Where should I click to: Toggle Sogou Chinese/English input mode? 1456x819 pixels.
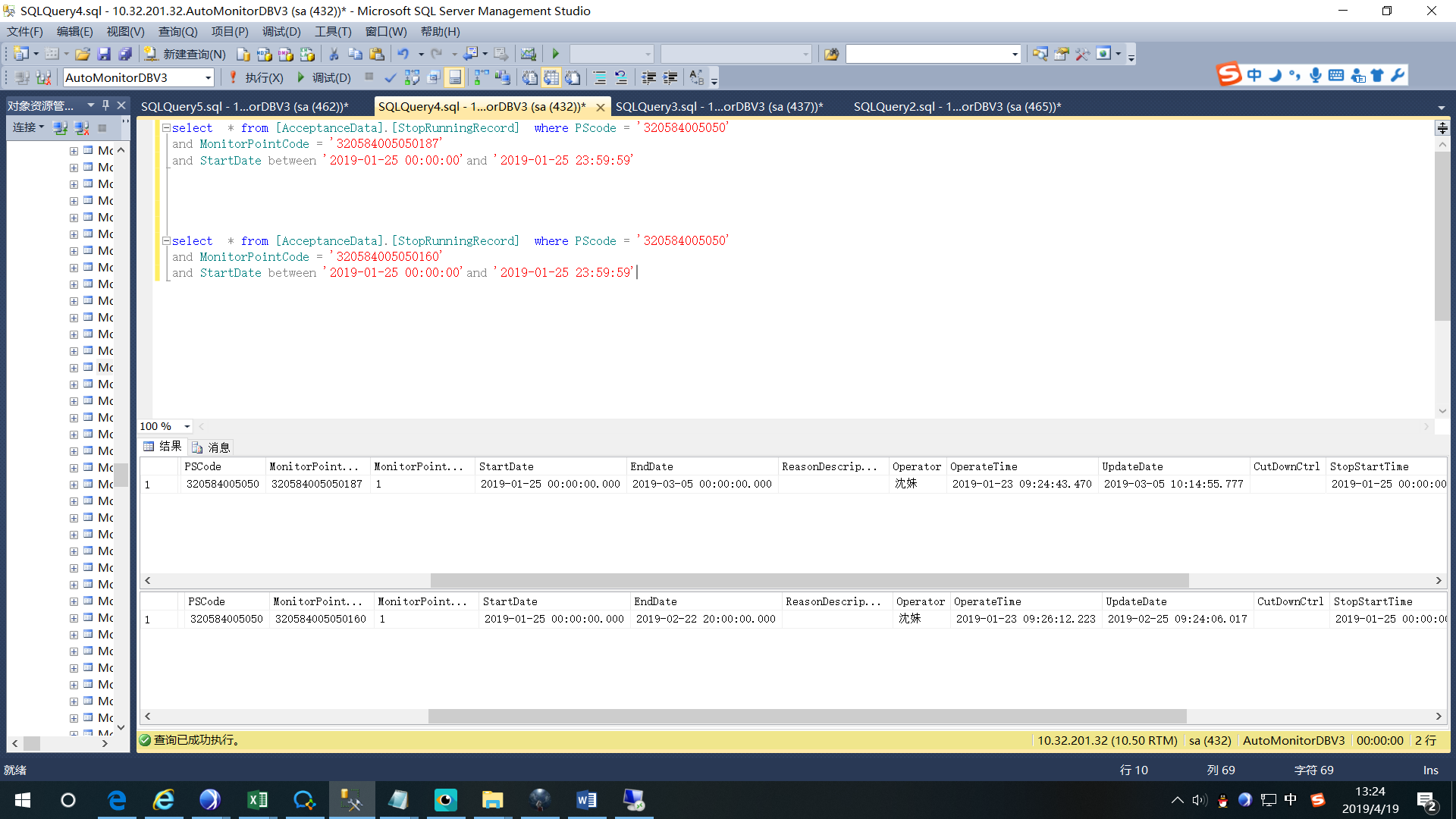(1254, 75)
